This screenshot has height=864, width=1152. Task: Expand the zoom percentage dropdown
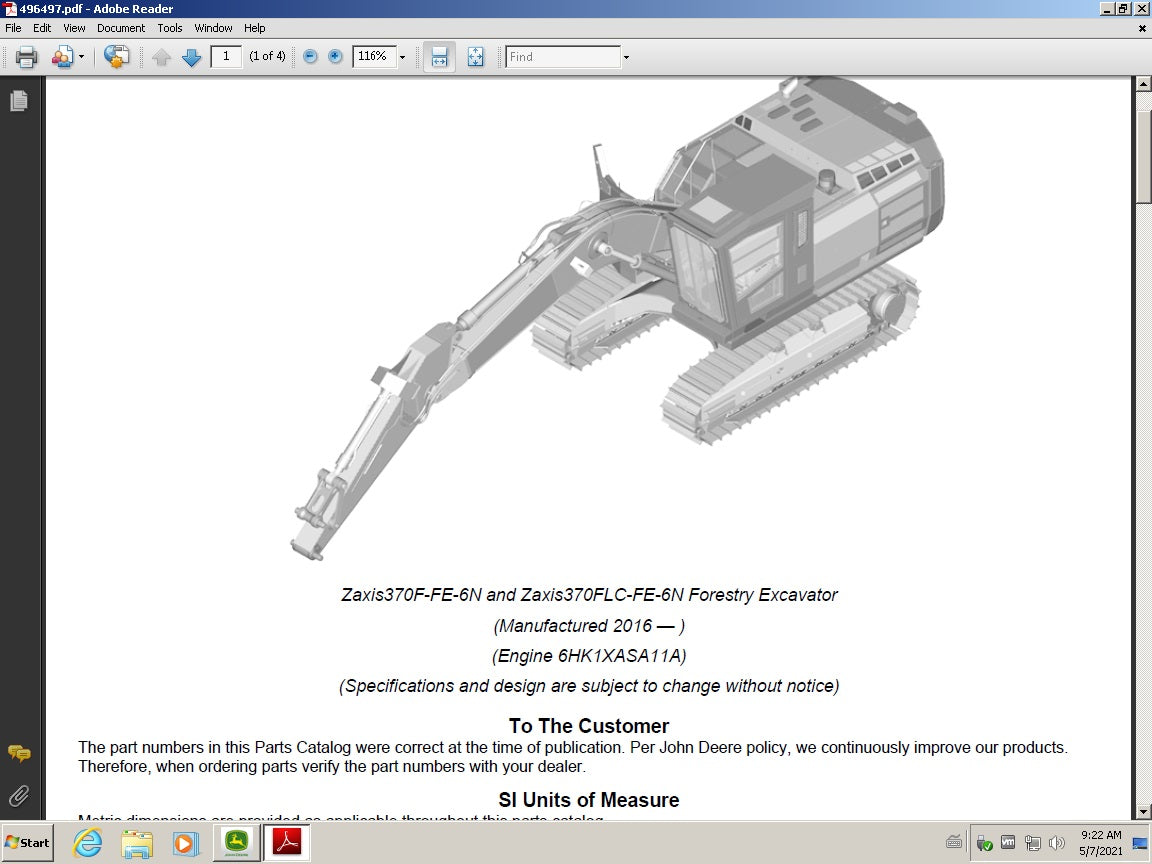[x=403, y=57]
